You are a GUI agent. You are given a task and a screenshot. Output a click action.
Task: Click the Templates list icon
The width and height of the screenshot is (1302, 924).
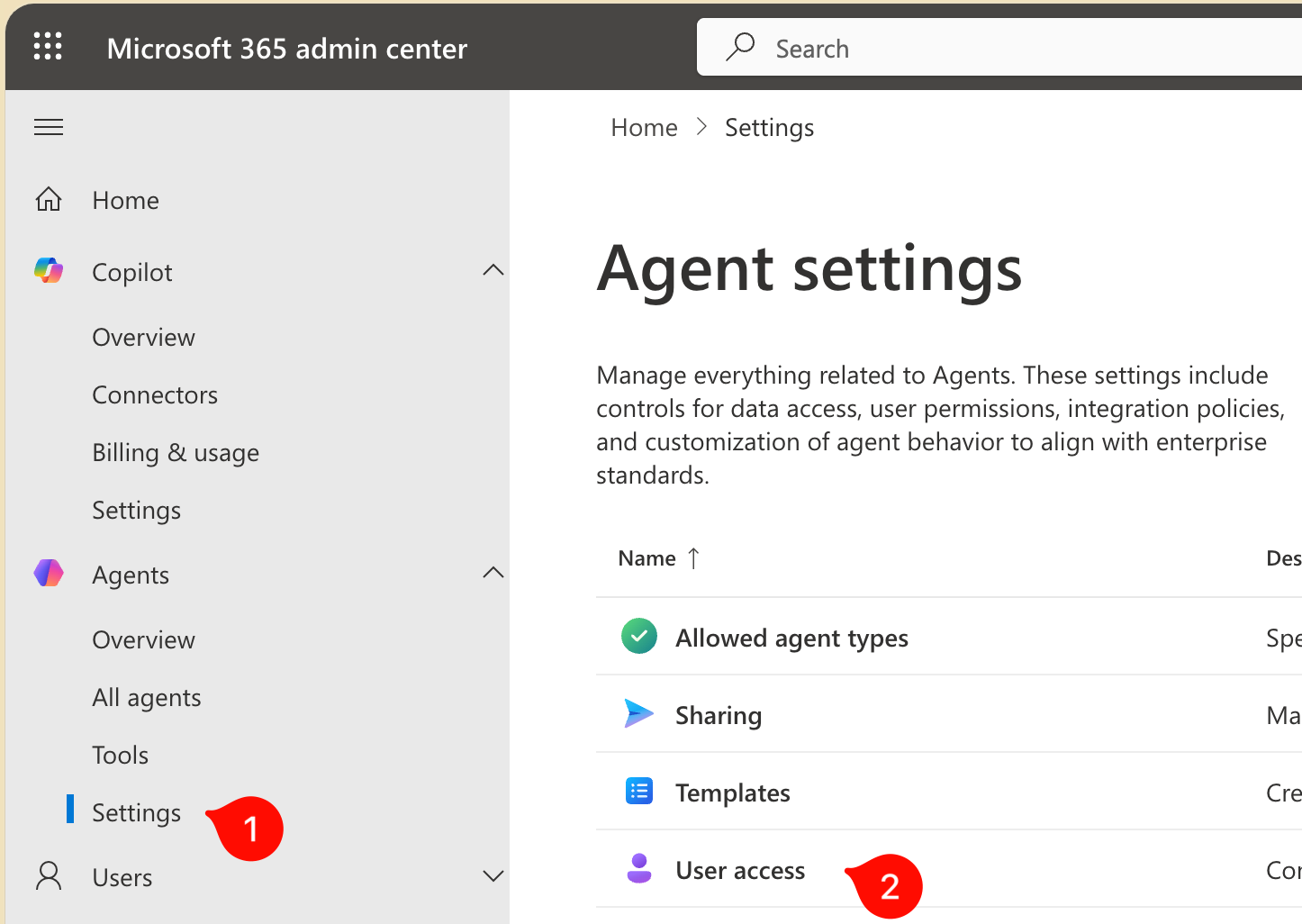click(639, 791)
